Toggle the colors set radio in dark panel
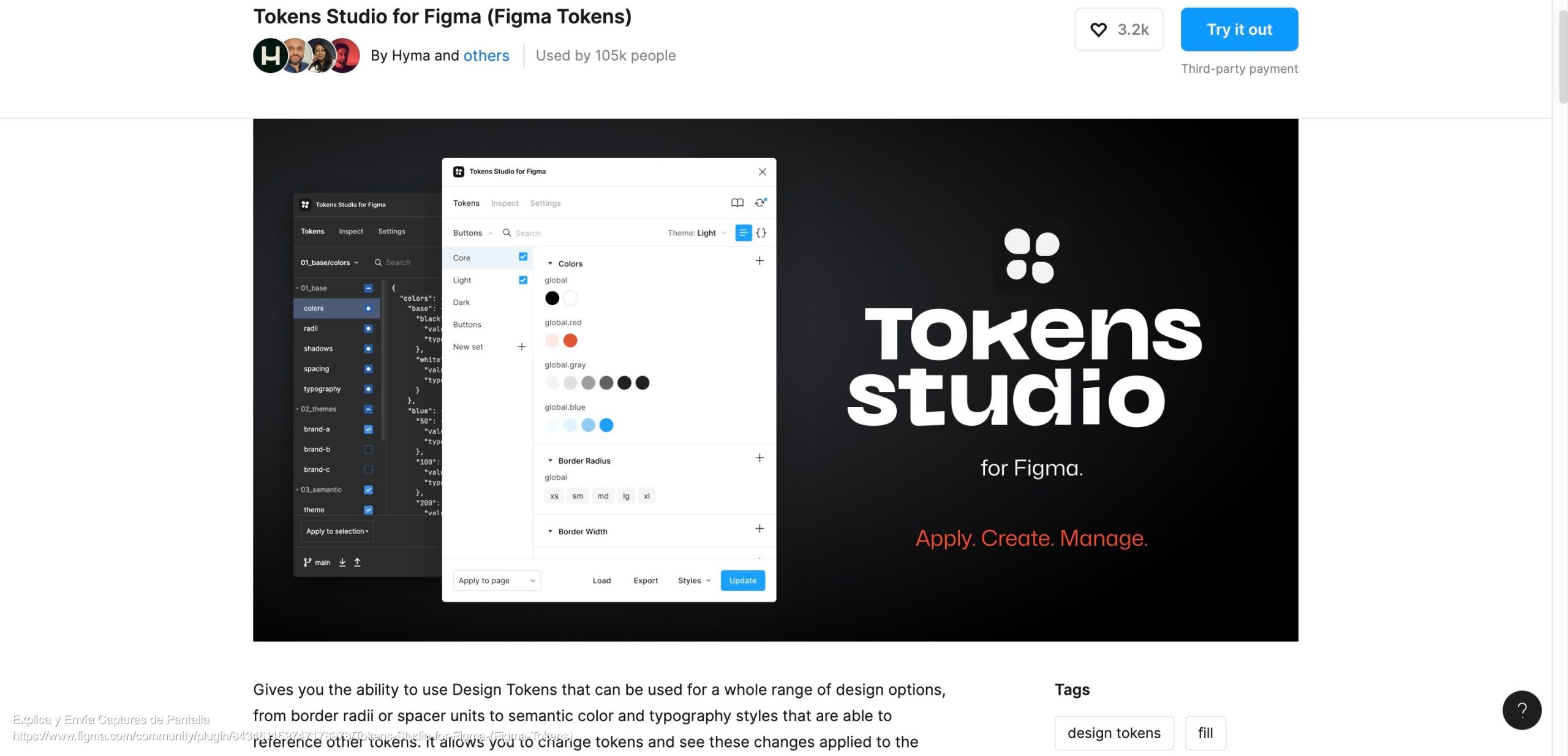This screenshot has height=756, width=1568. (x=368, y=308)
